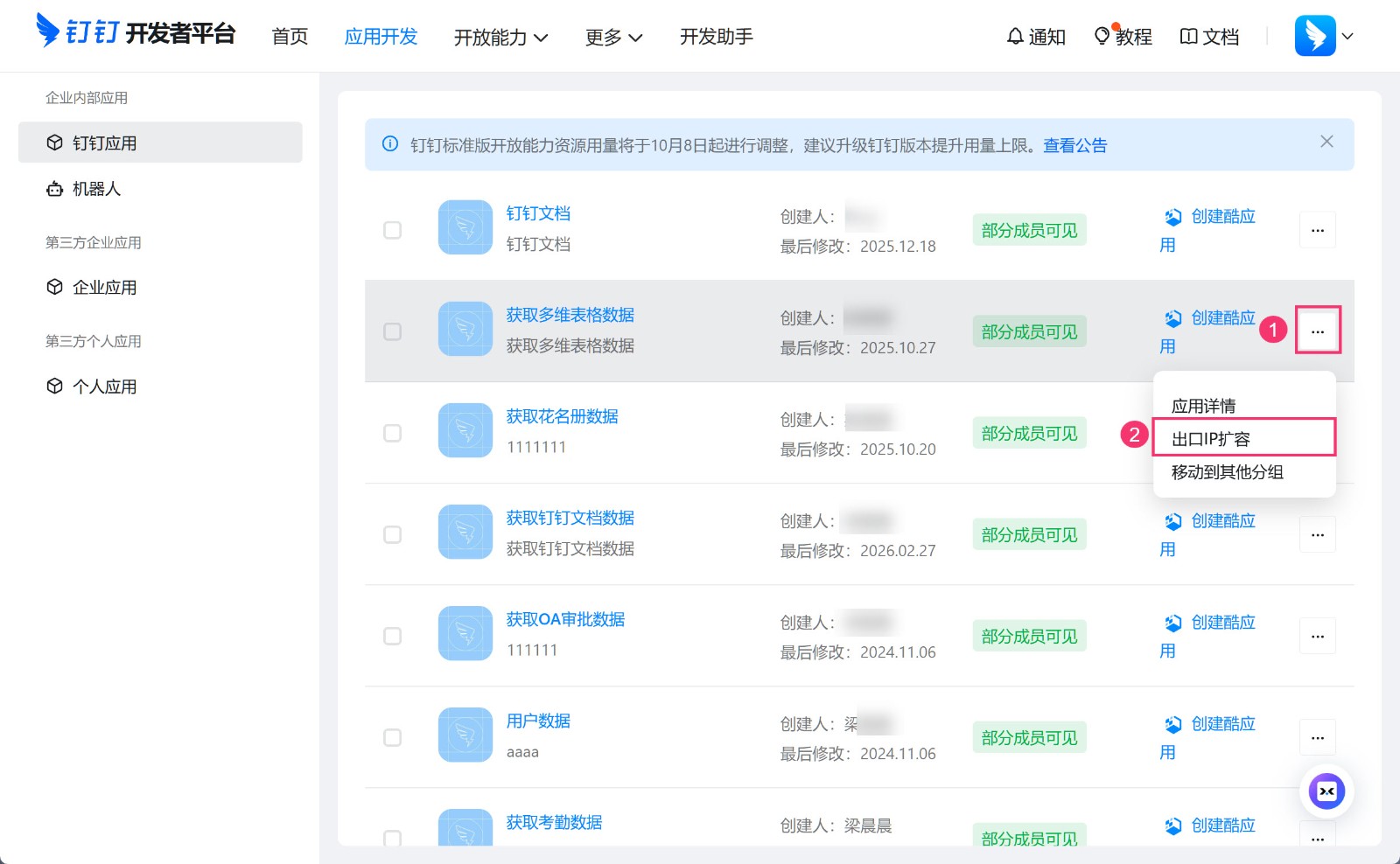Click the app icon for 获取OA审批数据
Screen dimensions: 1400x864
click(465, 633)
